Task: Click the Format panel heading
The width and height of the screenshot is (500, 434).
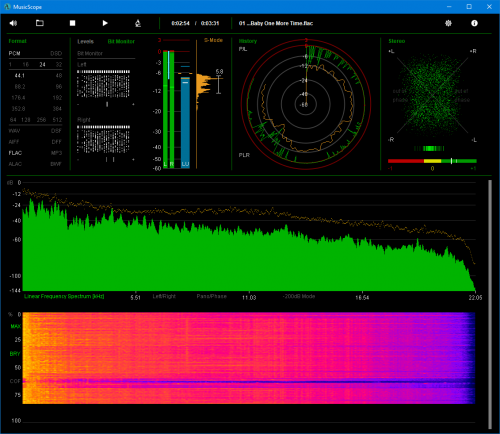Action: click(17, 41)
